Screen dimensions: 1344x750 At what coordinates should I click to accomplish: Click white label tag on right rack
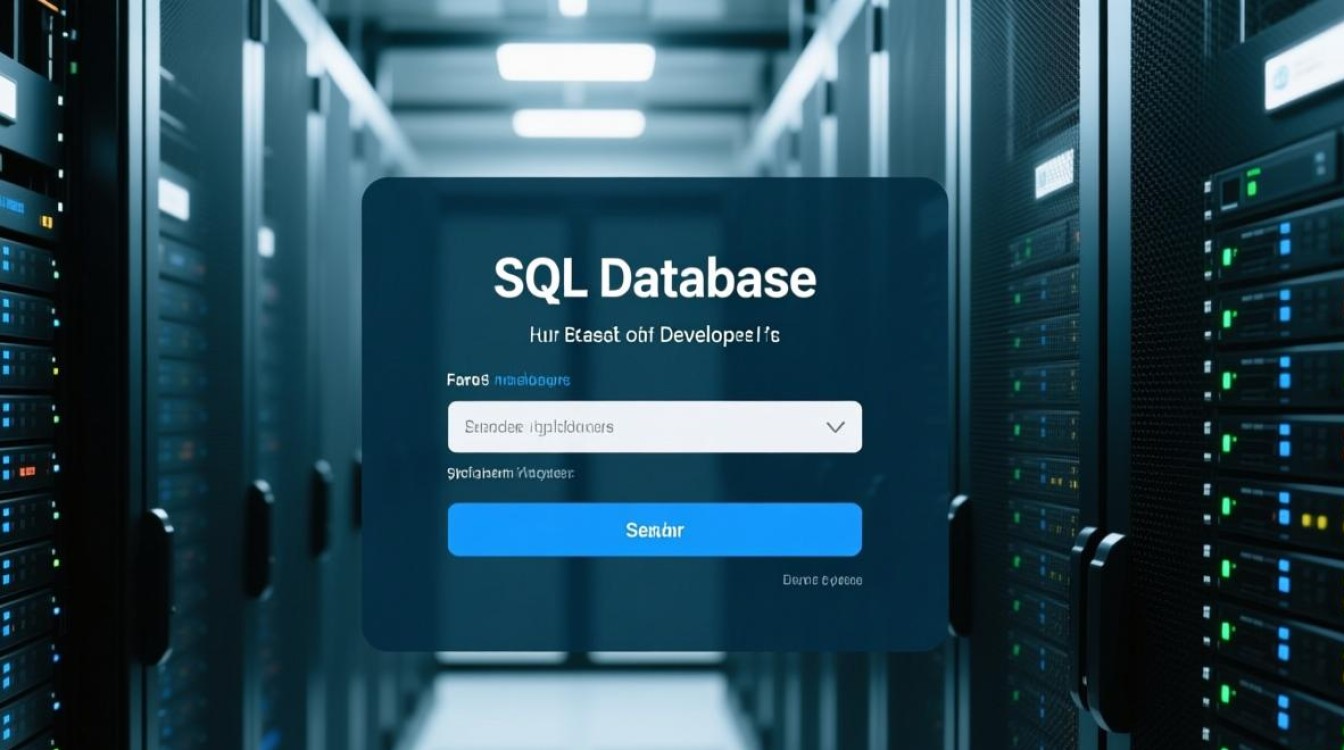(1053, 172)
